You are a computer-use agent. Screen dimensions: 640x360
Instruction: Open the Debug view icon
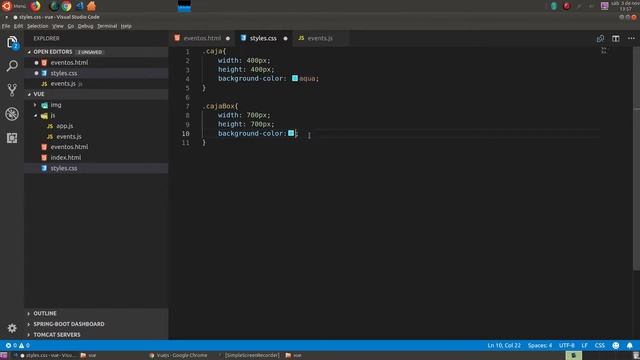tap(12, 114)
